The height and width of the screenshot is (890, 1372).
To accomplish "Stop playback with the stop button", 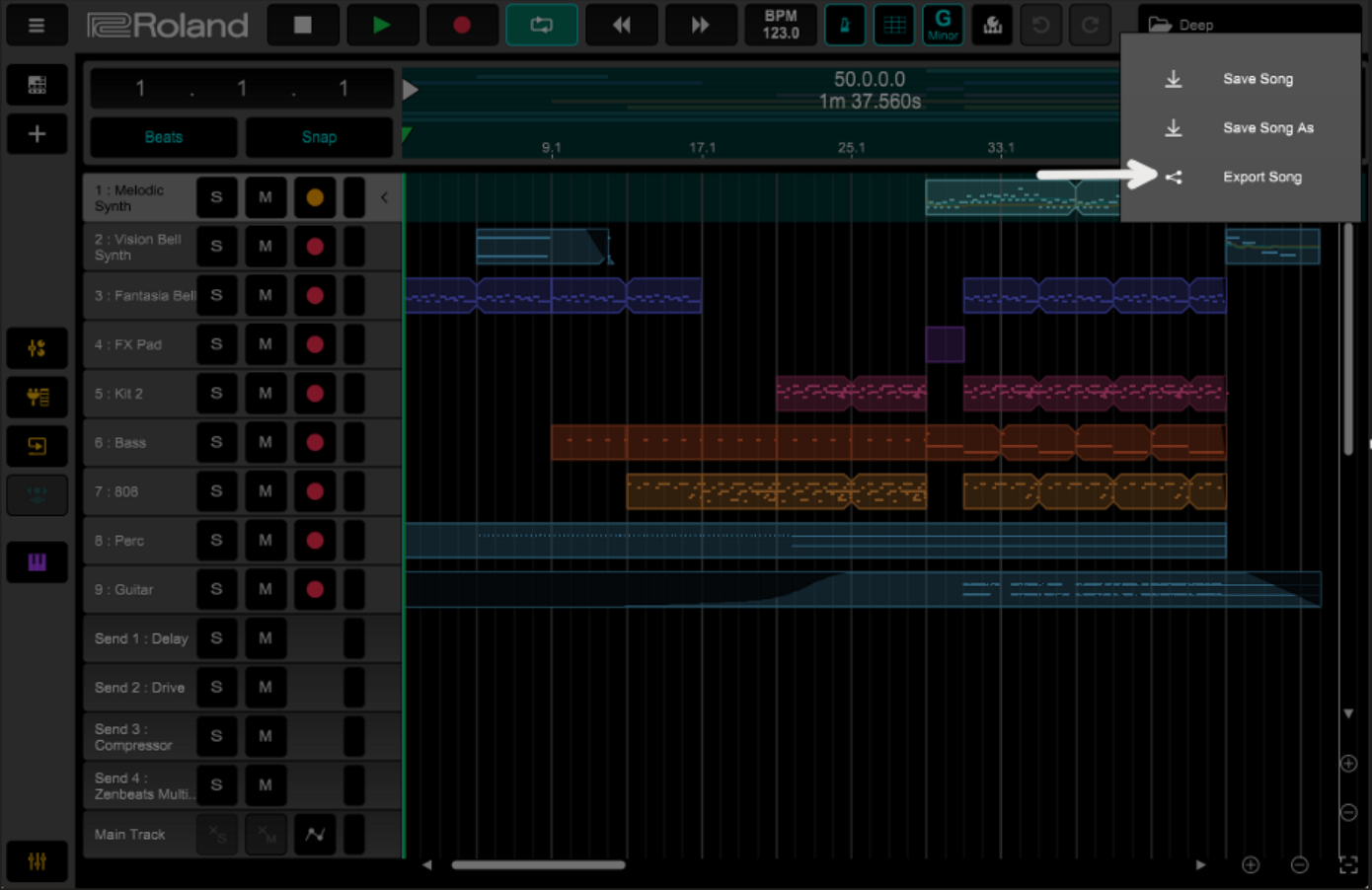I will click(303, 25).
